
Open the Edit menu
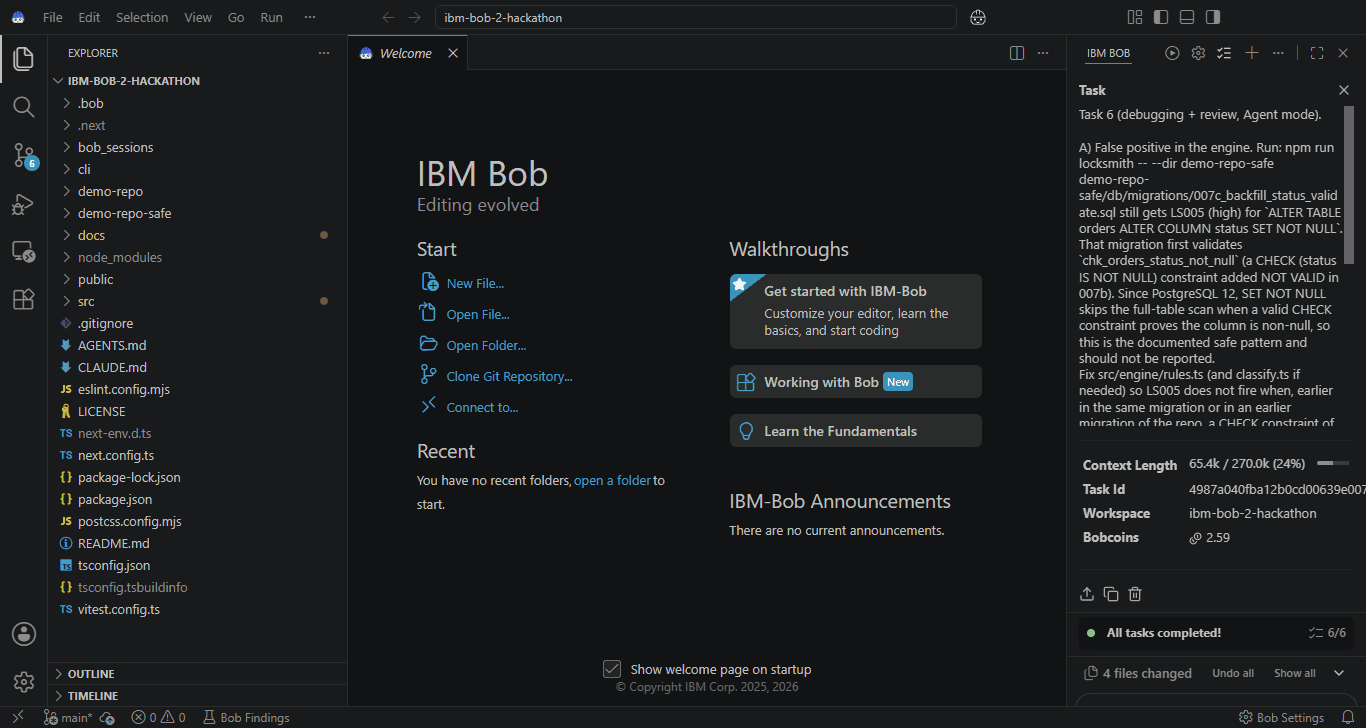coord(89,17)
